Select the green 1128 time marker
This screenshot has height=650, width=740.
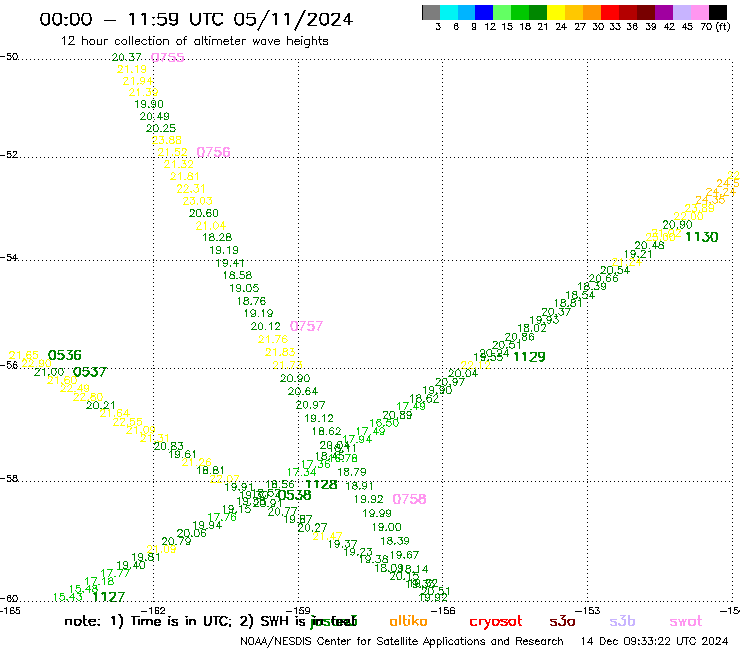[321, 484]
